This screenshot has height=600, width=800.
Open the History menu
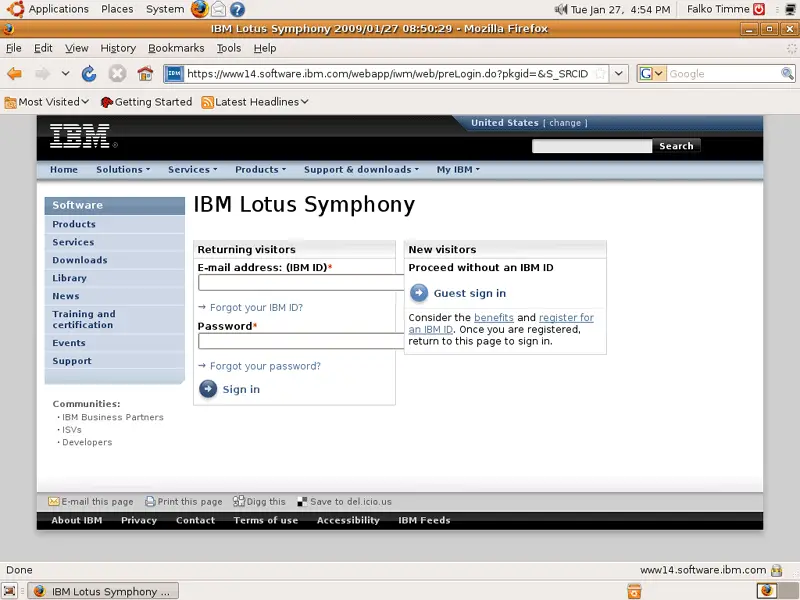point(118,48)
